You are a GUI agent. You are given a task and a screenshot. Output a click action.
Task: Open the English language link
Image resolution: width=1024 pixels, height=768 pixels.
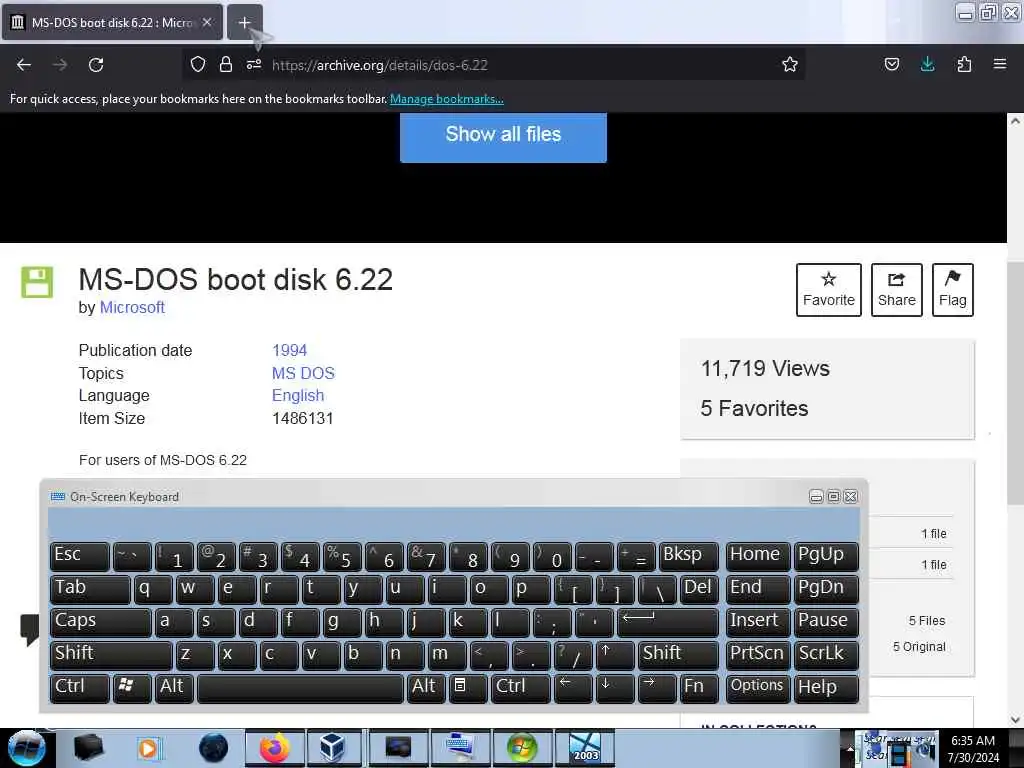(298, 396)
